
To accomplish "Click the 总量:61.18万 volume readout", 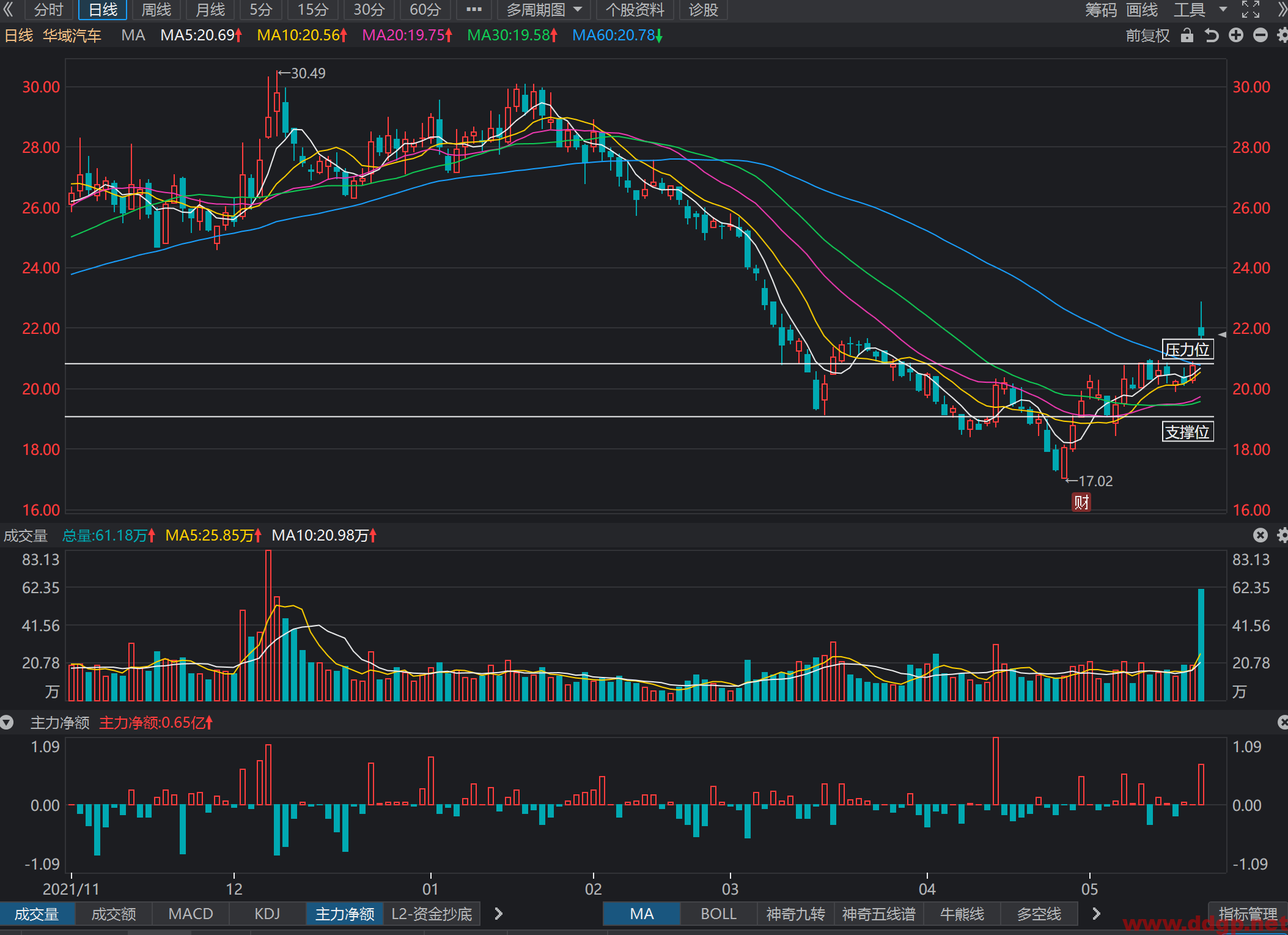I will tap(108, 535).
